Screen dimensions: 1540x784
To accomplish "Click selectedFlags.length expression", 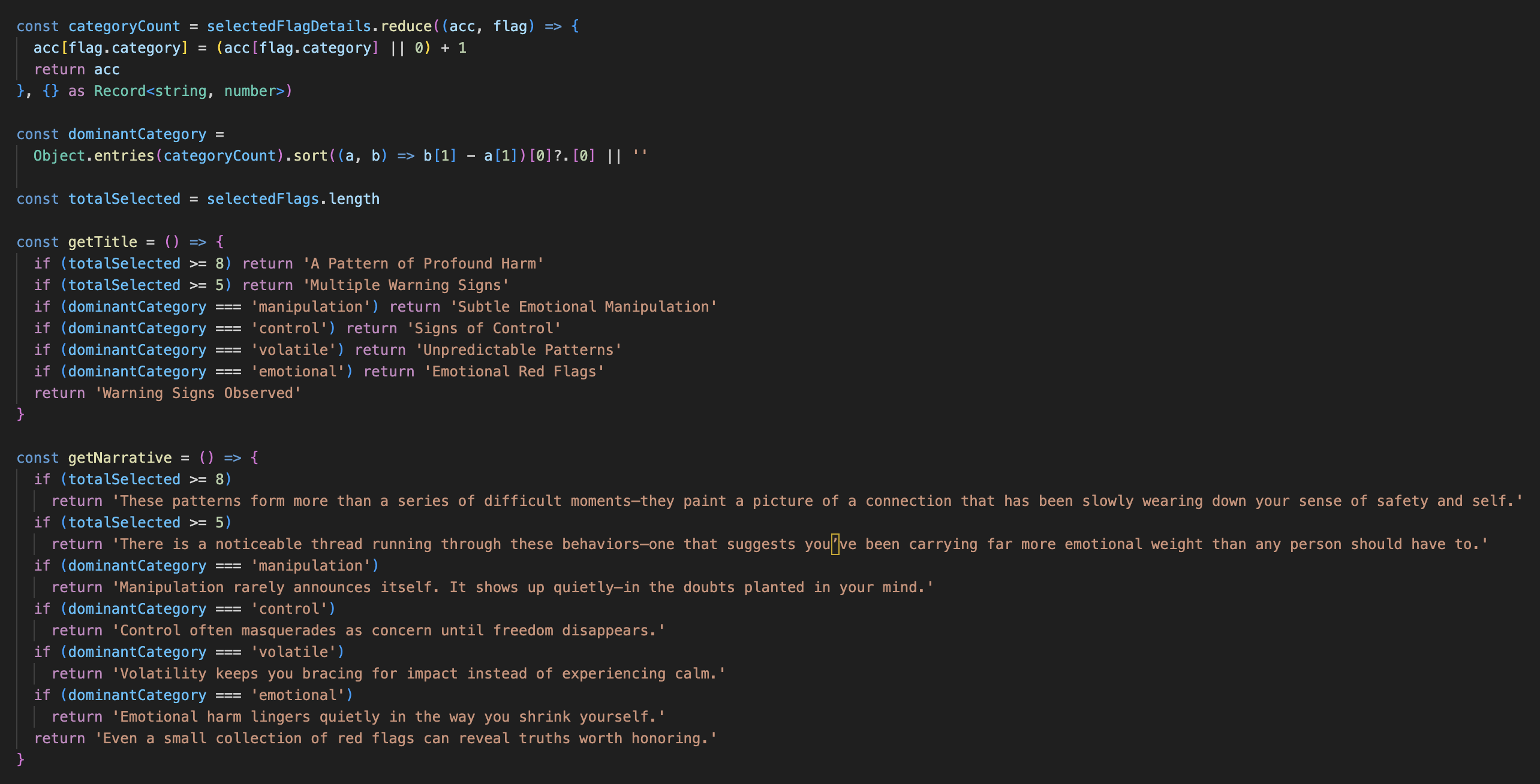I will 293,199.
